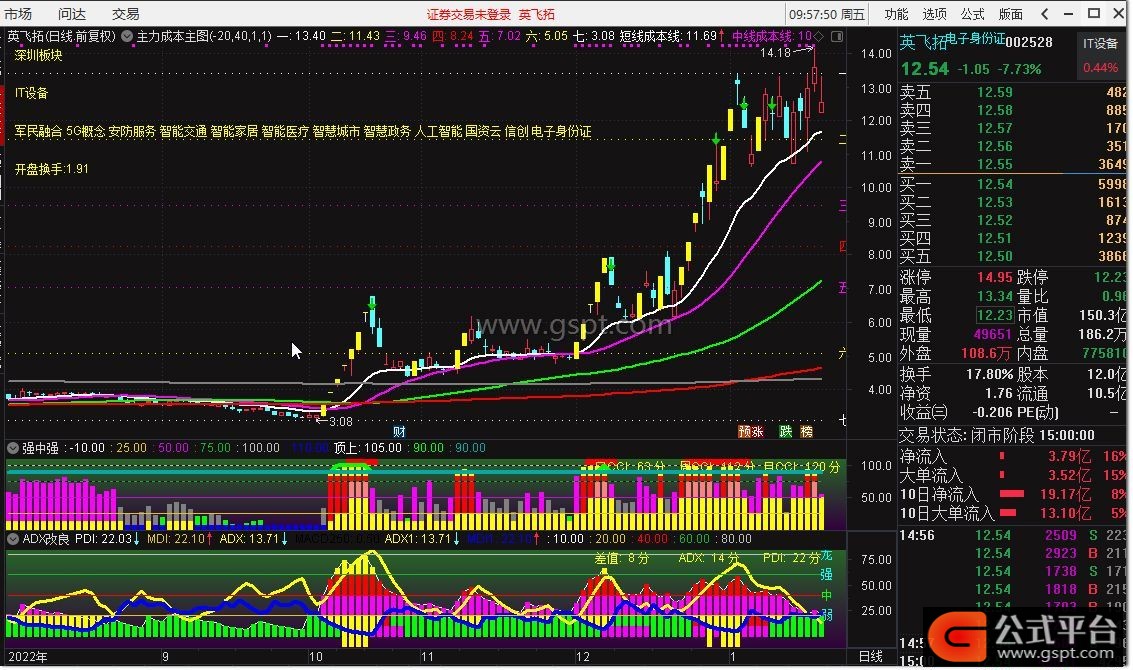The image size is (1133, 670).
Task: Click the MDI: 22.10 indicator value
Action: (x=175, y=539)
